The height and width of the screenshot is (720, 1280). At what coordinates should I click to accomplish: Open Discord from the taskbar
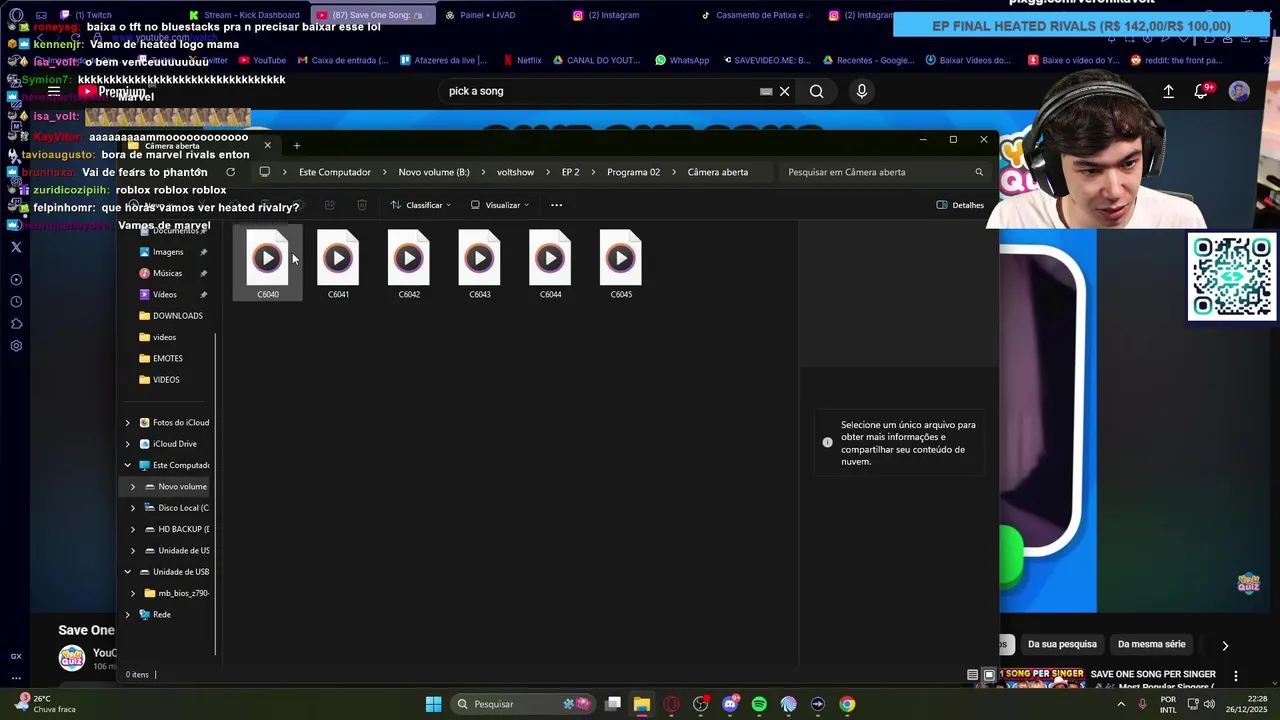pyautogui.click(x=730, y=704)
